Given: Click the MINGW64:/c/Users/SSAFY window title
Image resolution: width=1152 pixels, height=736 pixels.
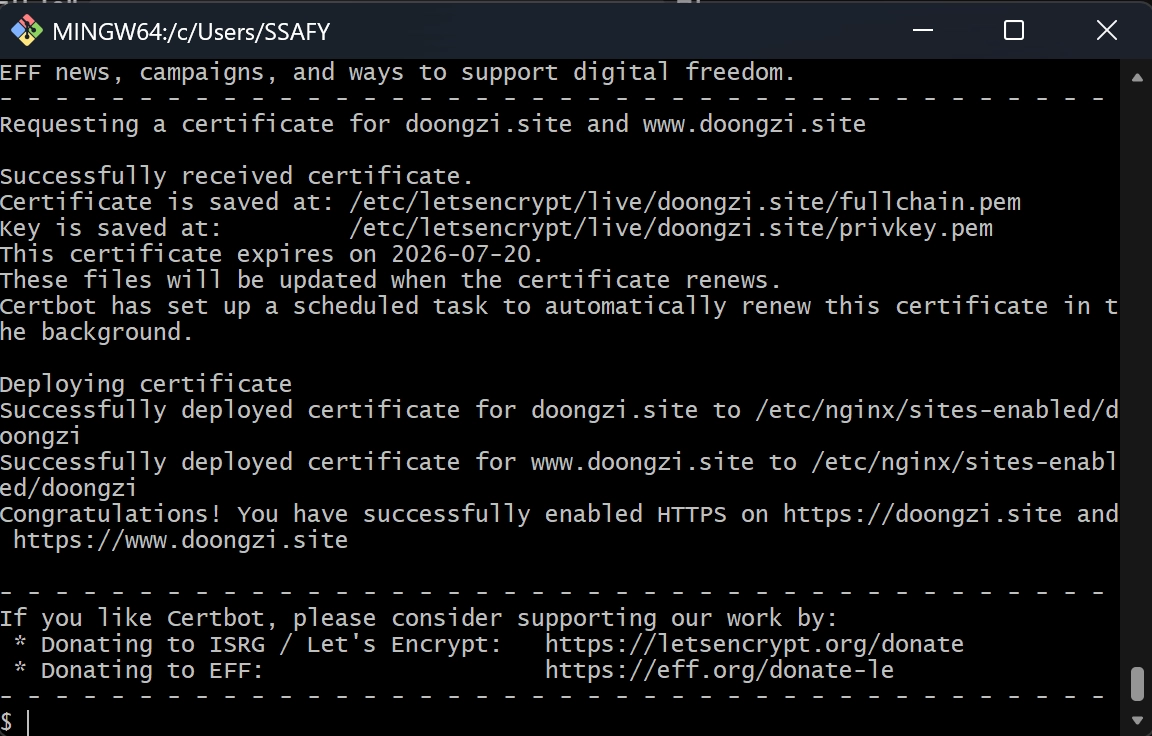Looking at the screenshot, I should tap(191, 31).
